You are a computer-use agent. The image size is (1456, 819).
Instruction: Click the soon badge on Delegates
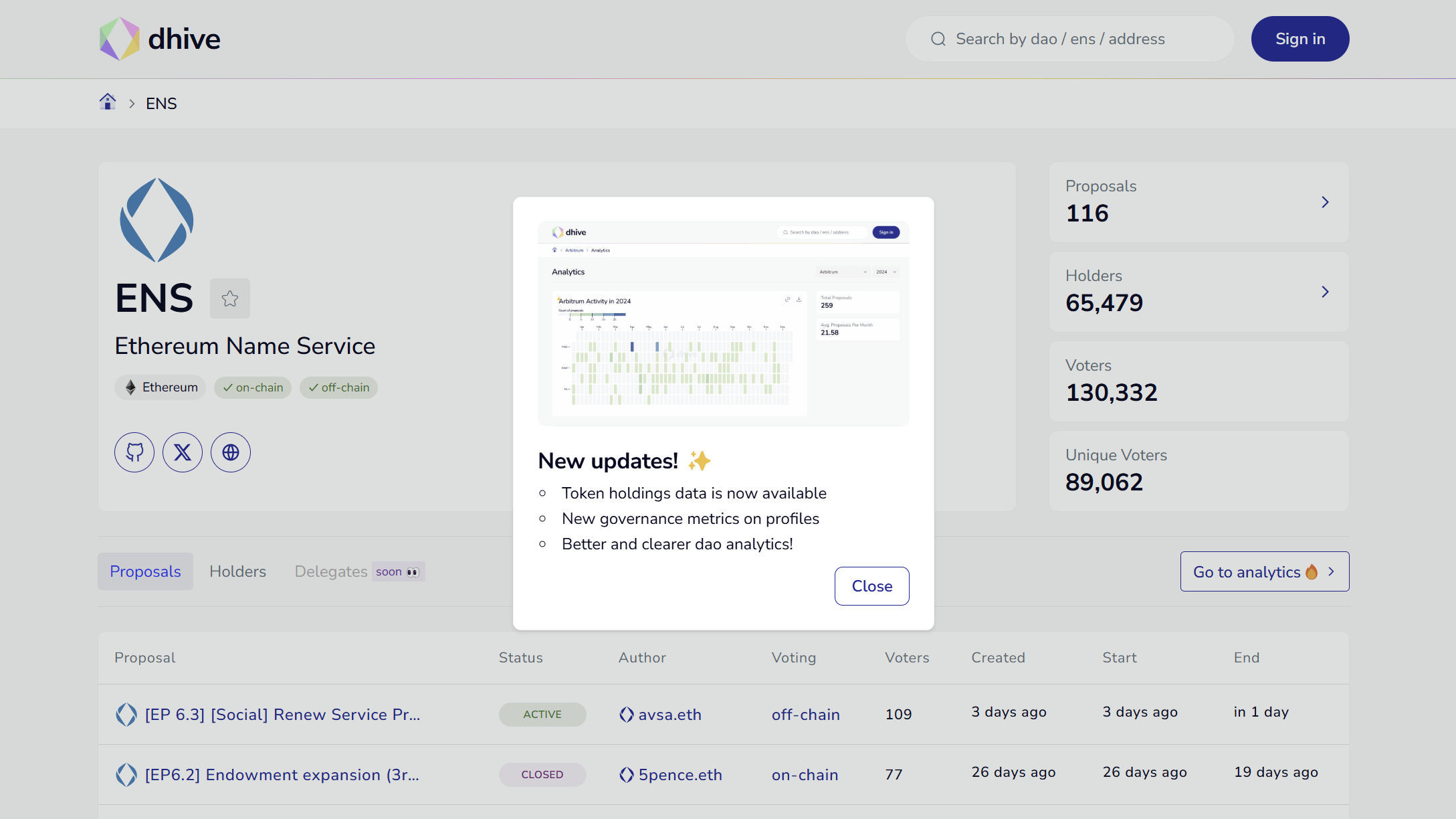point(399,571)
